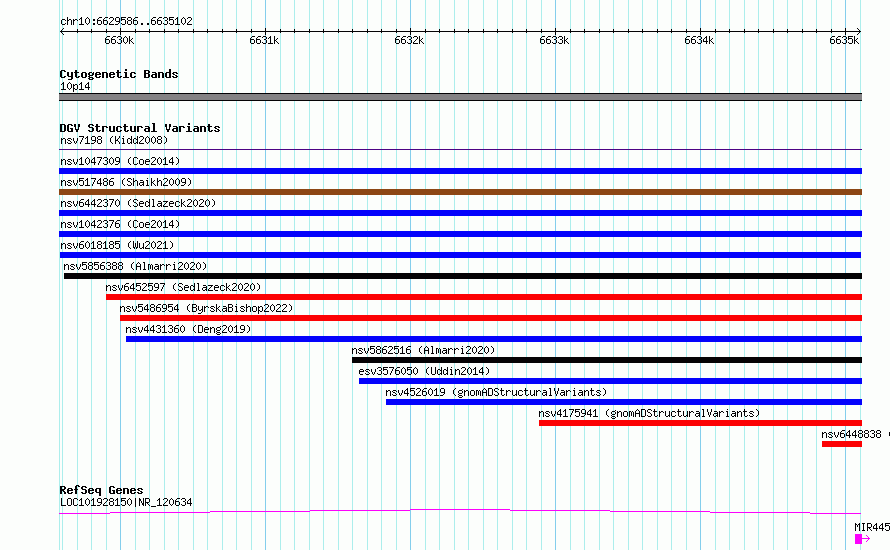The image size is (890, 550).
Task: Select the blue nsv4526019 variant bar
Action: [x=624, y=402]
